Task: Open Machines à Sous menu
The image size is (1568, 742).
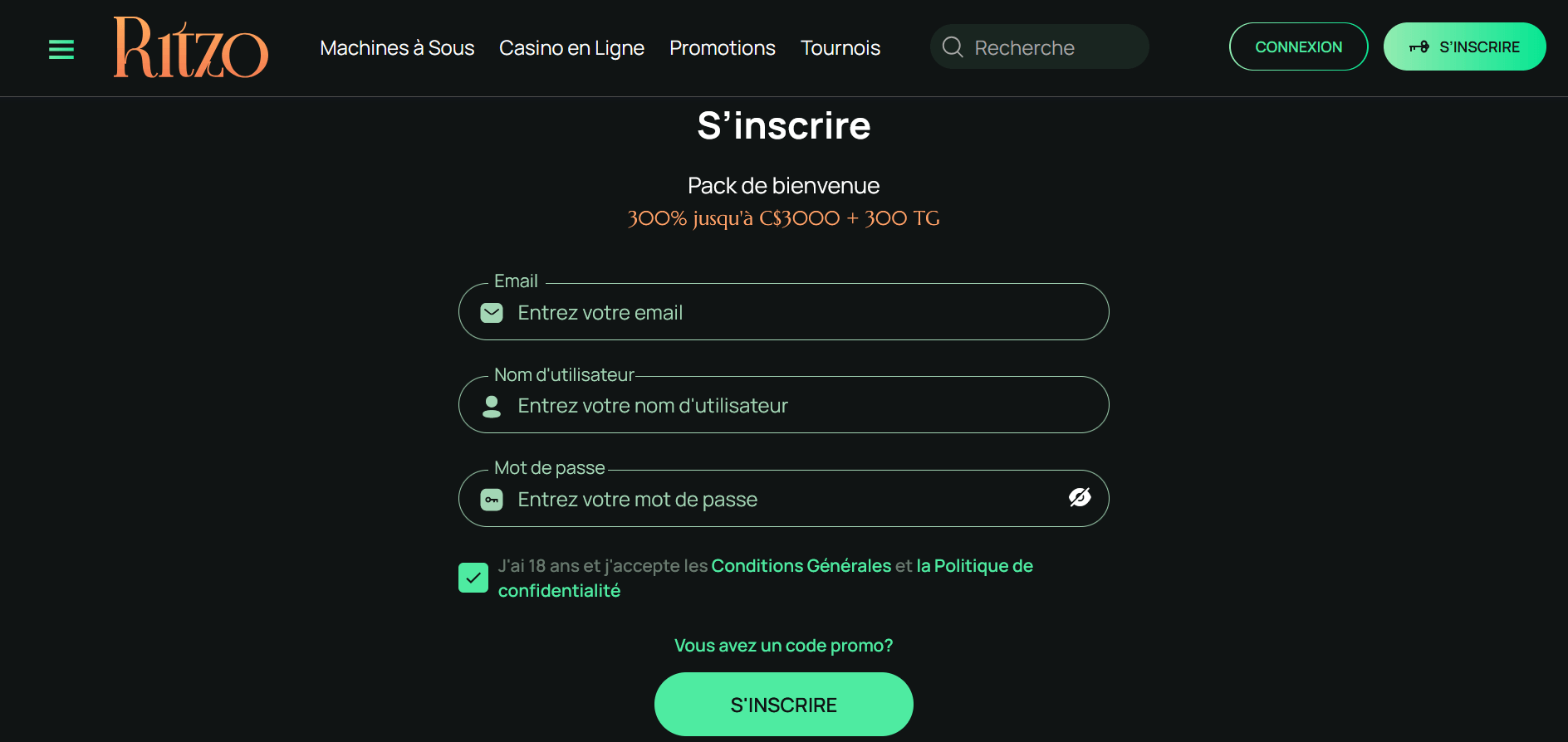Action: 397,48
